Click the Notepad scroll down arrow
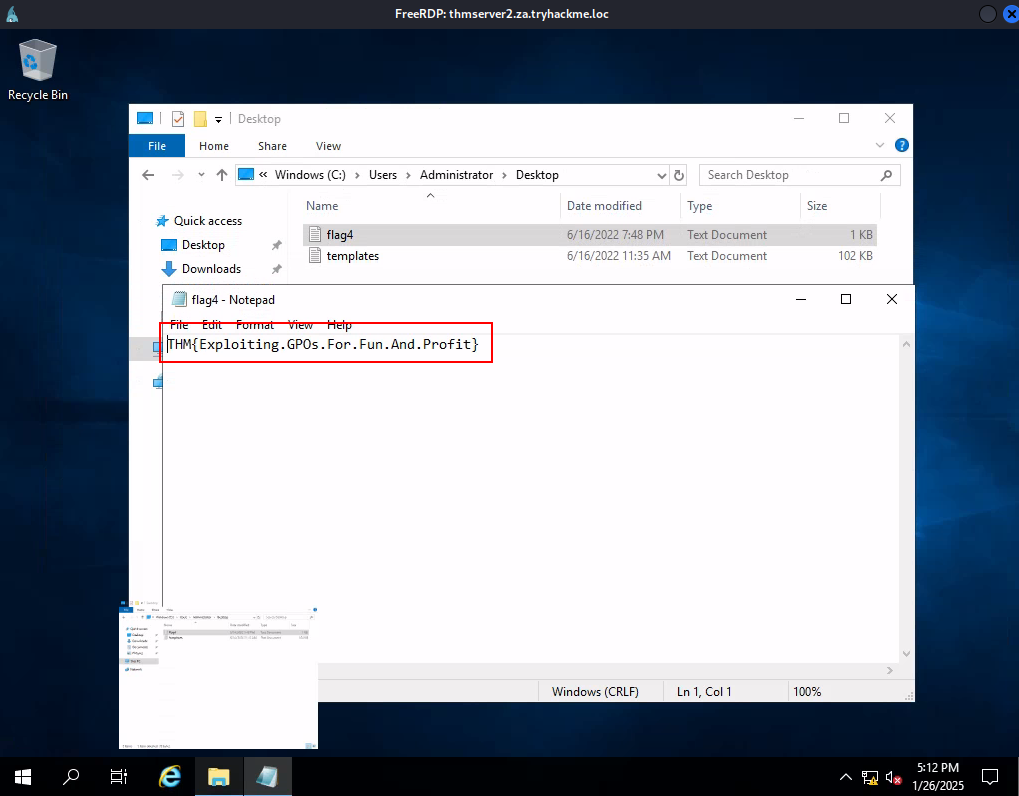The width and height of the screenshot is (1019, 796). [907, 654]
